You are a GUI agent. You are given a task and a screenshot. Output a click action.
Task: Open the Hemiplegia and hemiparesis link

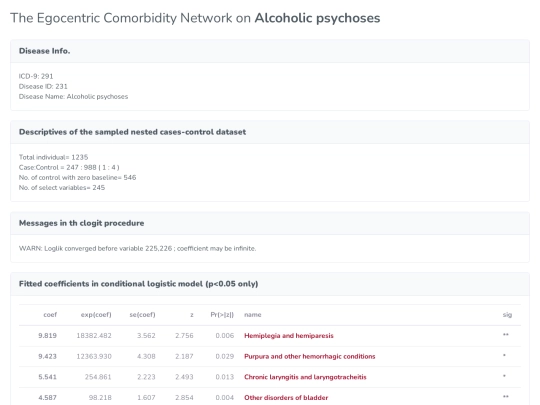[x=289, y=335]
